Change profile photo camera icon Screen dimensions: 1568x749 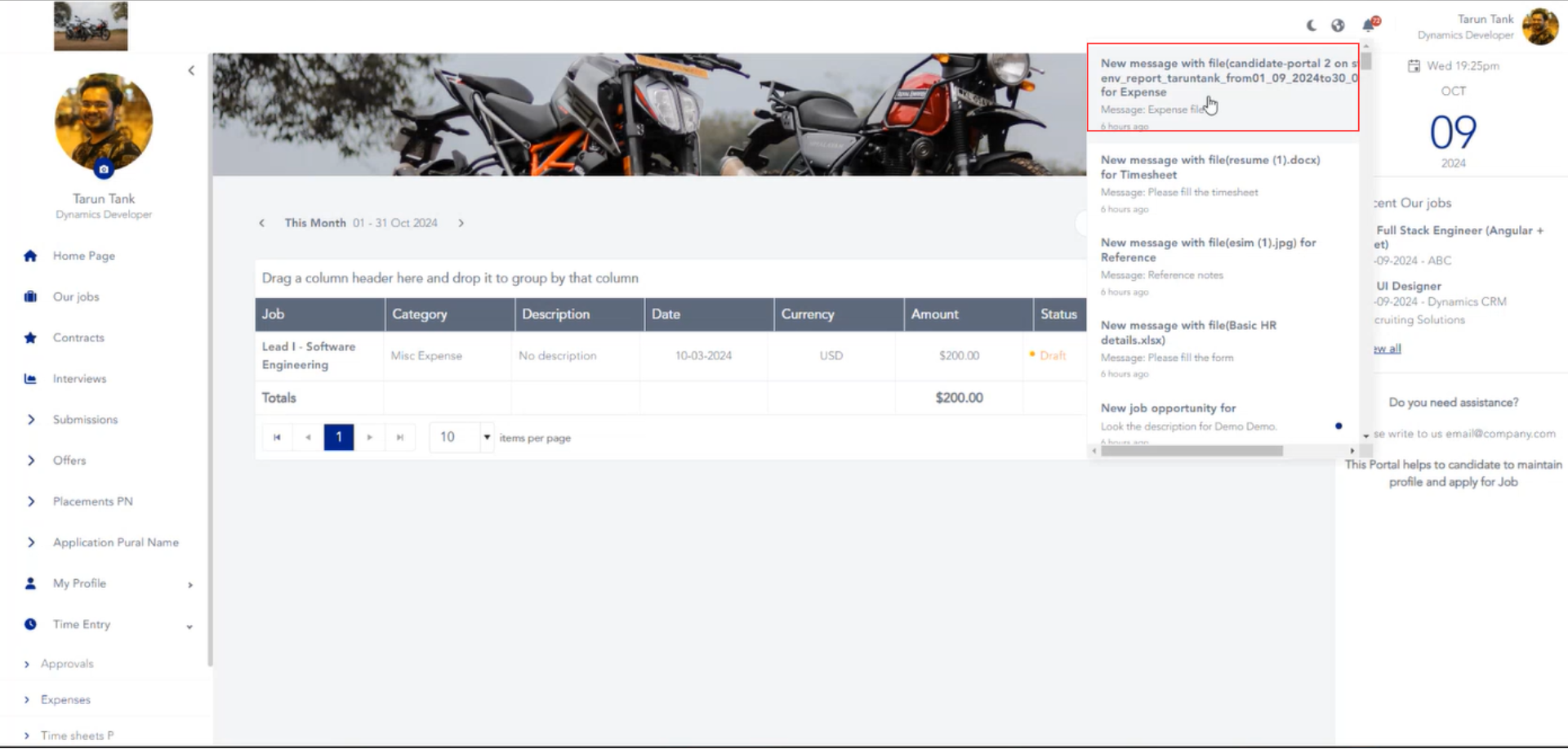pos(104,170)
